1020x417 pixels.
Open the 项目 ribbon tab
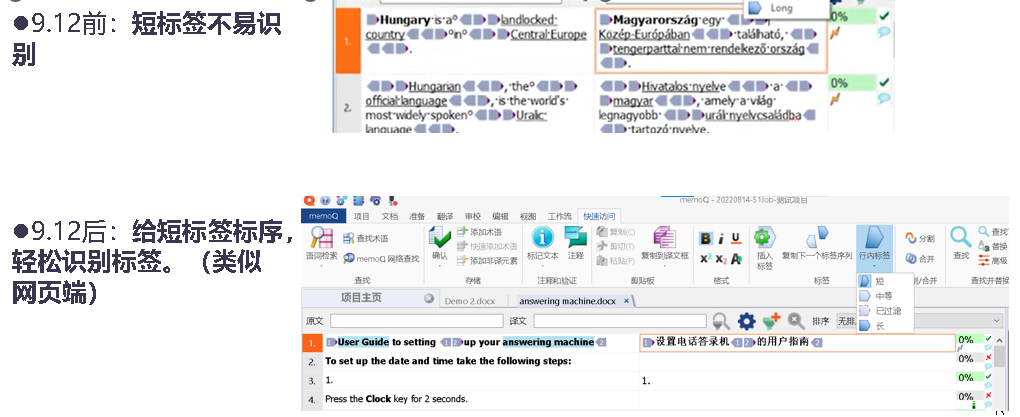pyautogui.click(x=361, y=216)
